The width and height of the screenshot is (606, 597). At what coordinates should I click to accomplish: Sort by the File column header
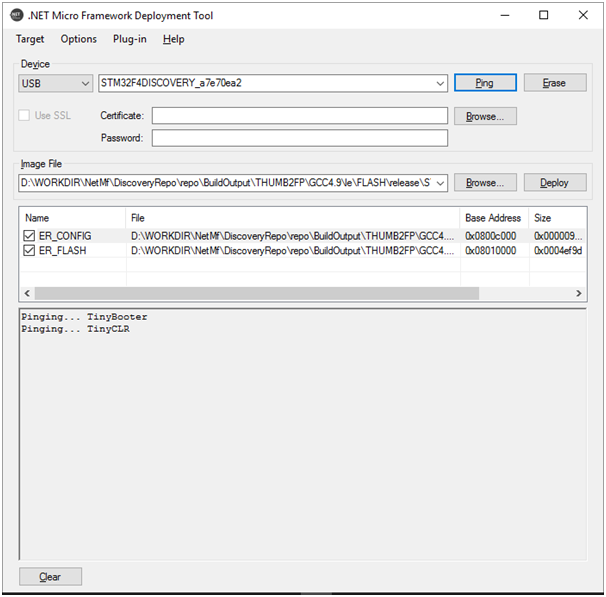[293, 218]
